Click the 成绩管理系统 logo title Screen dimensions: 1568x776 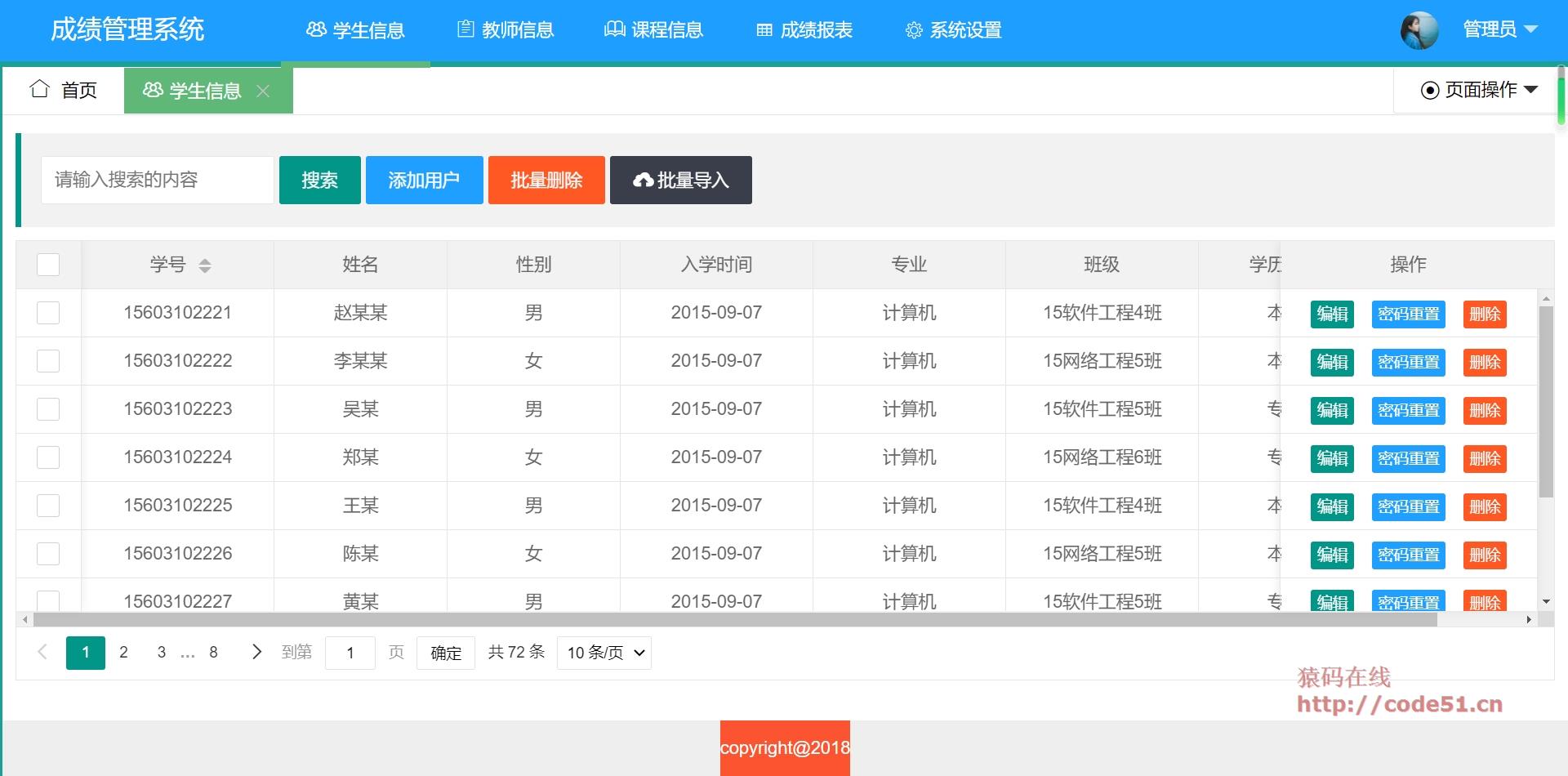[127, 29]
